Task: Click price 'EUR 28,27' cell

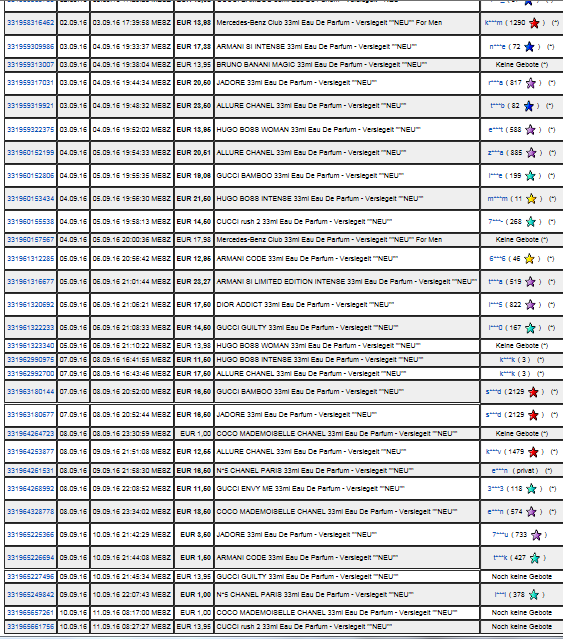Action: pyautogui.click(x=194, y=282)
